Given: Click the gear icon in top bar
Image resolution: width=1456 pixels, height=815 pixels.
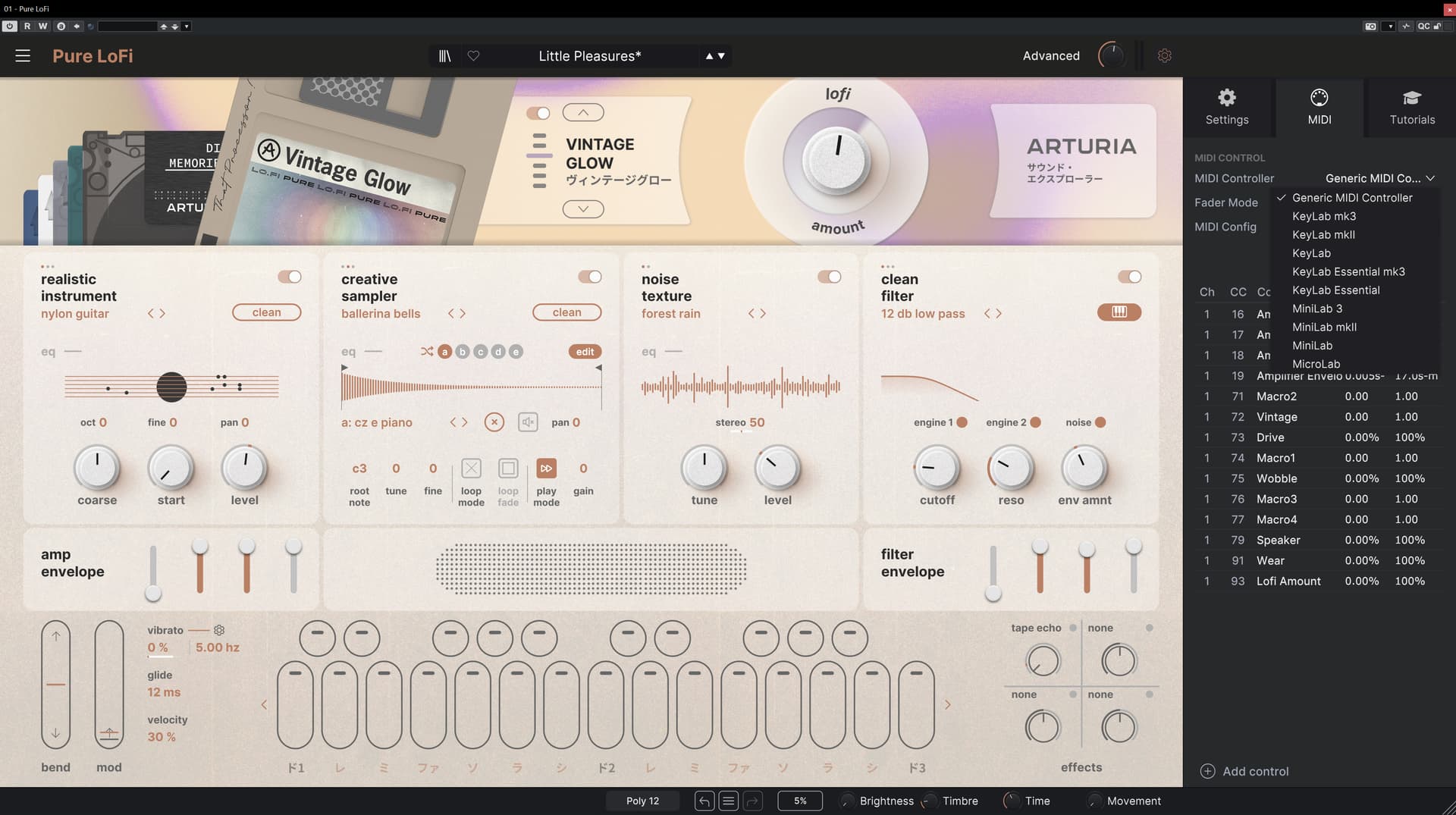Looking at the screenshot, I should [x=1165, y=56].
